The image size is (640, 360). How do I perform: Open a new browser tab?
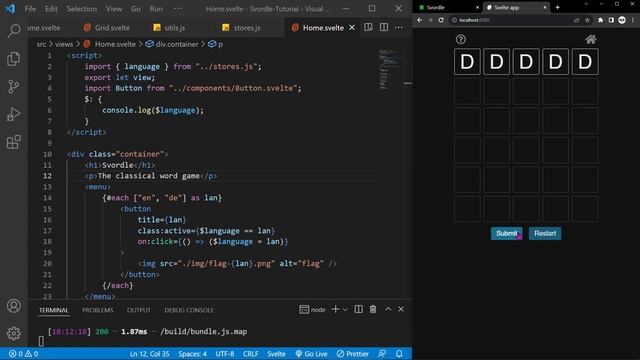coord(558,7)
